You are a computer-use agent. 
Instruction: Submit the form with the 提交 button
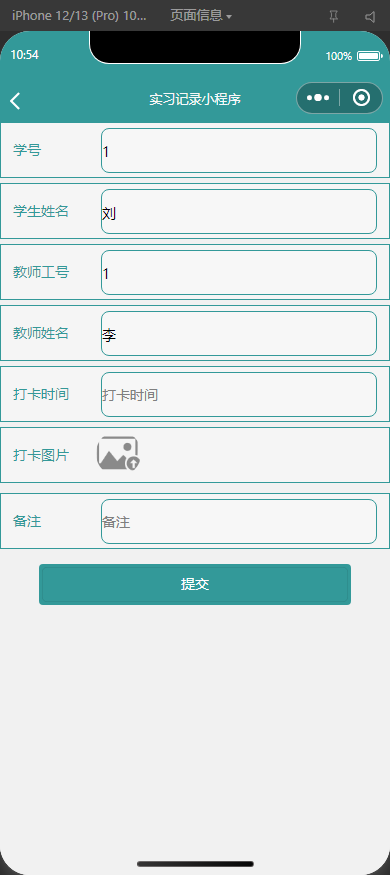(195, 584)
